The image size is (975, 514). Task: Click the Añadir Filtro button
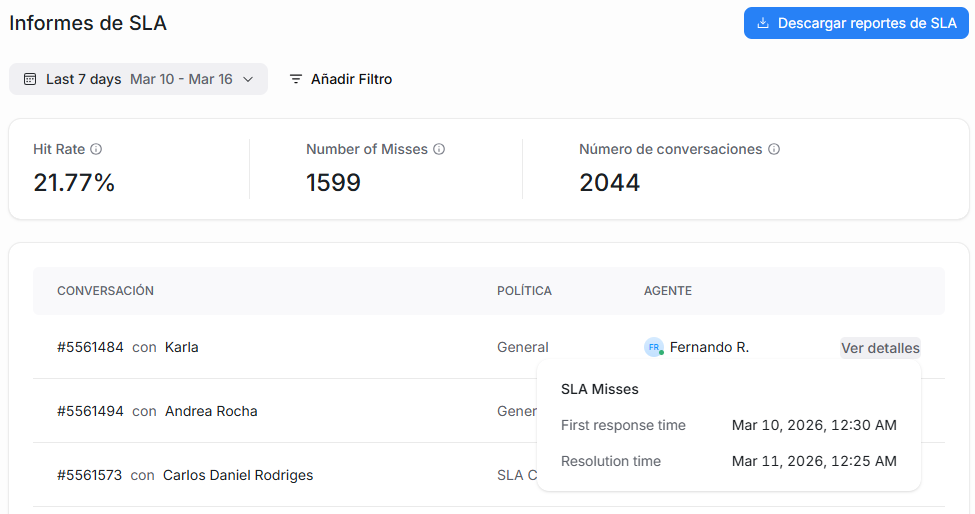pyautogui.click(x=340, y=79)
